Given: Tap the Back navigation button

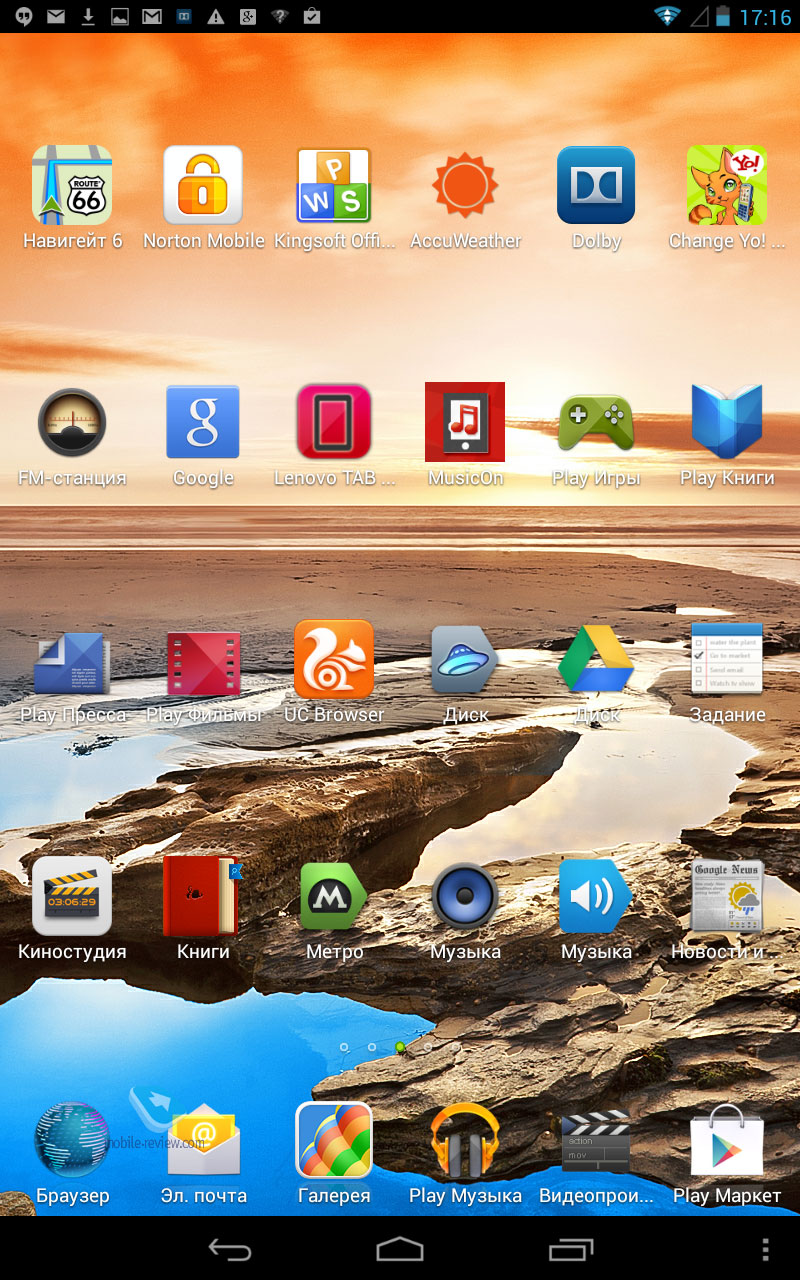Looking at the screenshot, I should tap(229, 1249).
